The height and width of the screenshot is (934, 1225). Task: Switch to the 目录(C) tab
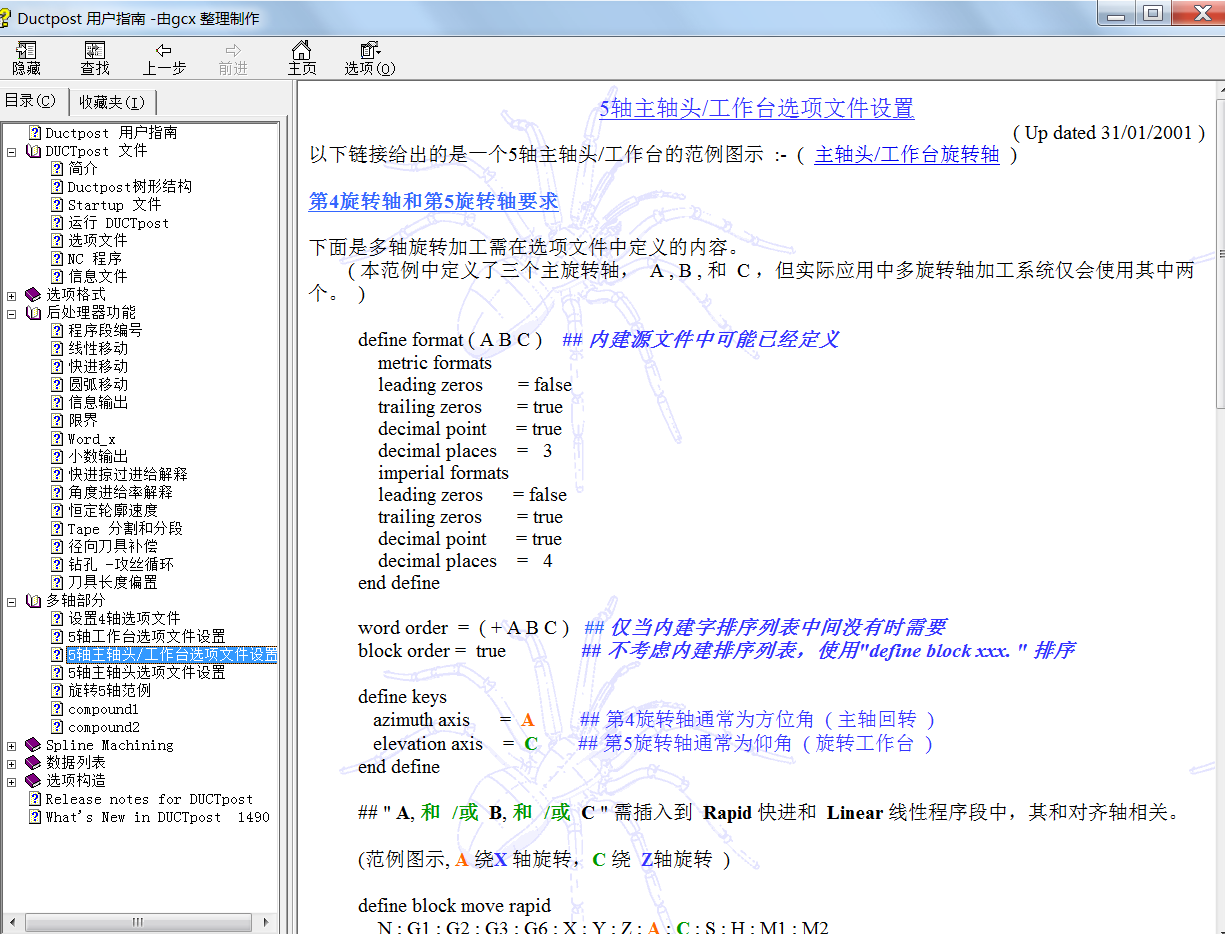[33, 100]
